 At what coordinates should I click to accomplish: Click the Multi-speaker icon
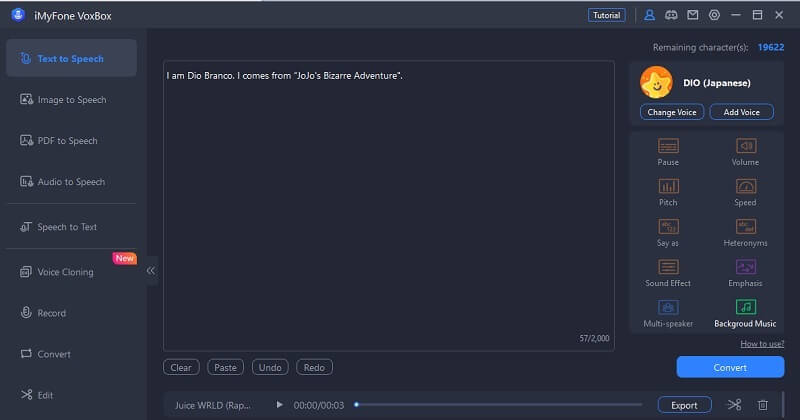pyautogui.click(x=668, y=307)
